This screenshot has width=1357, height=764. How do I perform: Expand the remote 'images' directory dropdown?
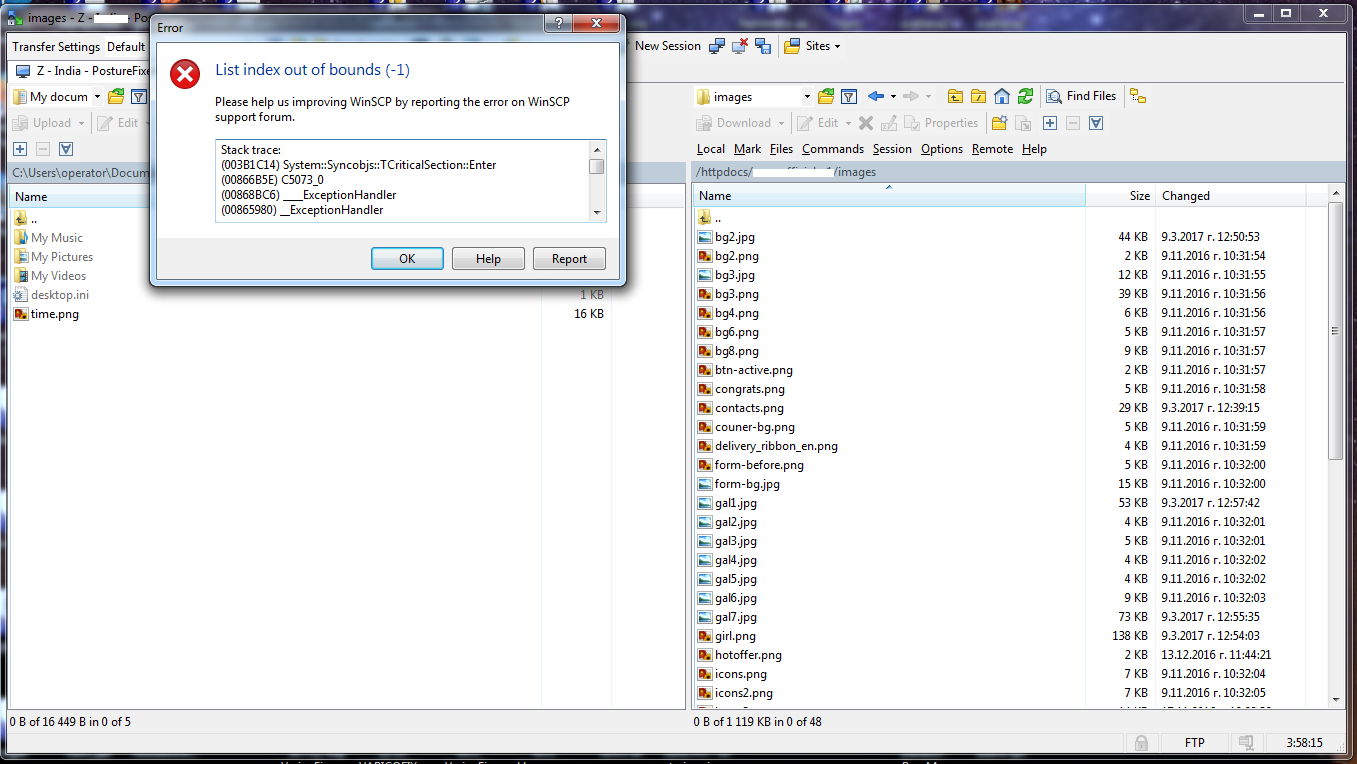click(806, 97)
